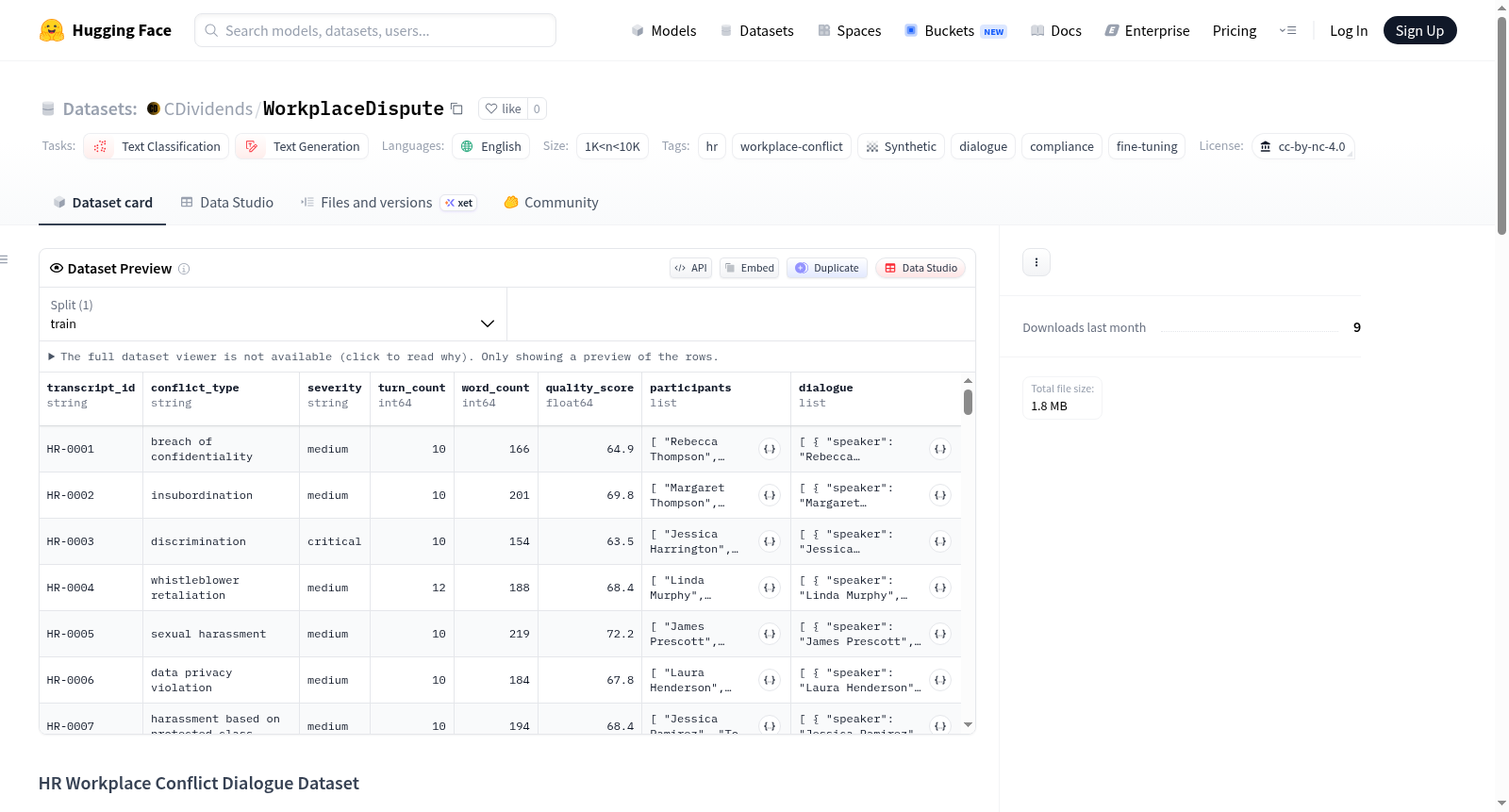Open Spaces from the navigation bar
This screenshot has height=812, width=1509.
pos(849,30)
